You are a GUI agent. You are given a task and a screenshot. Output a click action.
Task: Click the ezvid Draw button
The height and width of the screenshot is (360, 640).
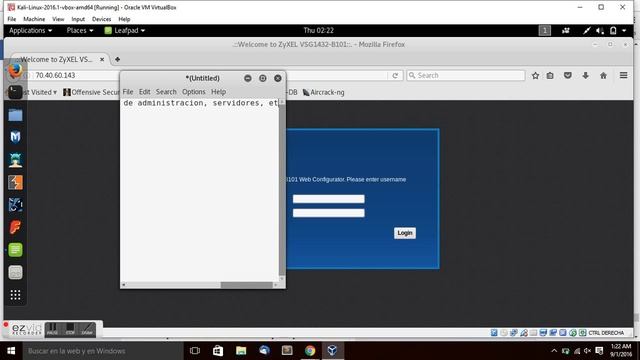pos(87,329)
